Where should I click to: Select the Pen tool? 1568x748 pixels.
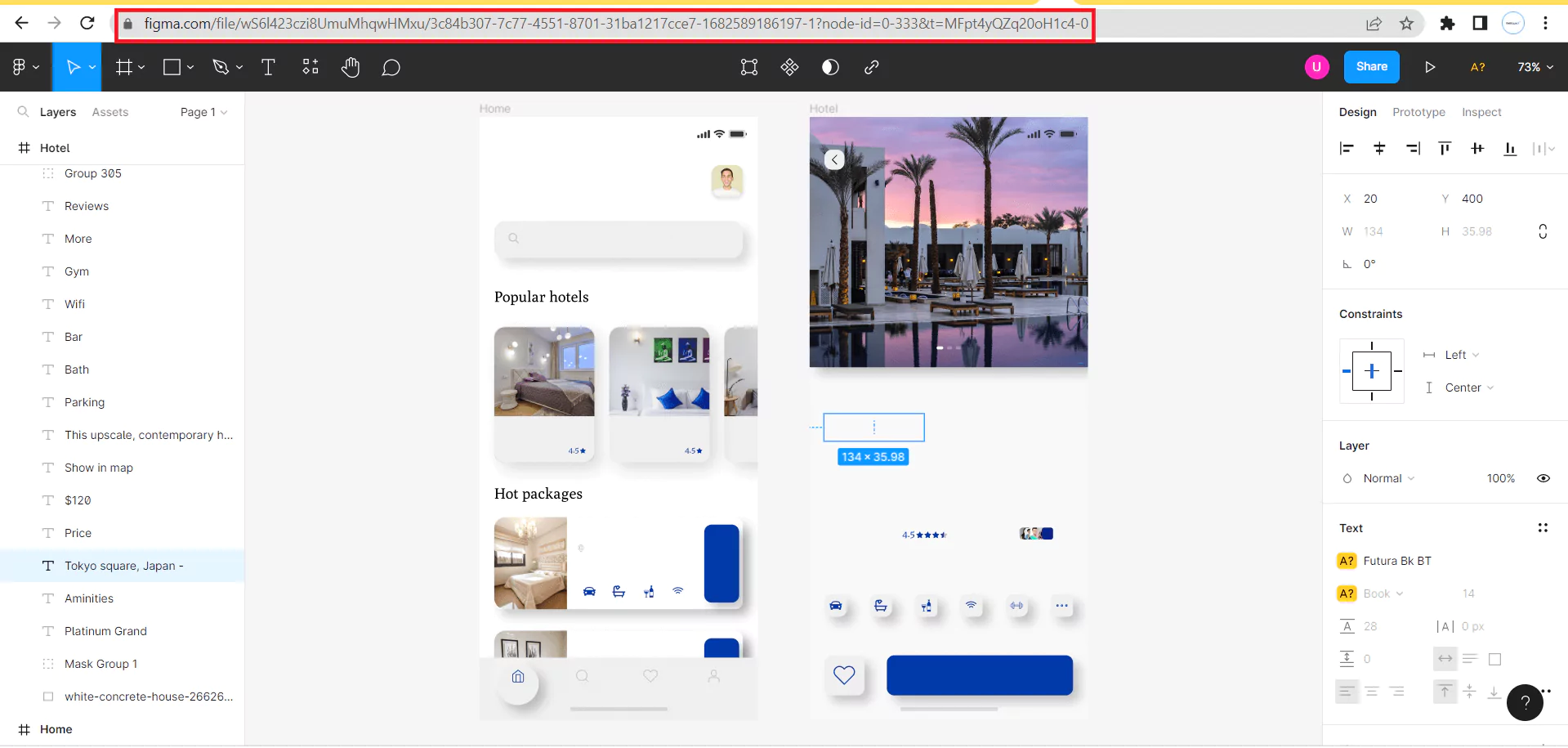click(221, 67)
